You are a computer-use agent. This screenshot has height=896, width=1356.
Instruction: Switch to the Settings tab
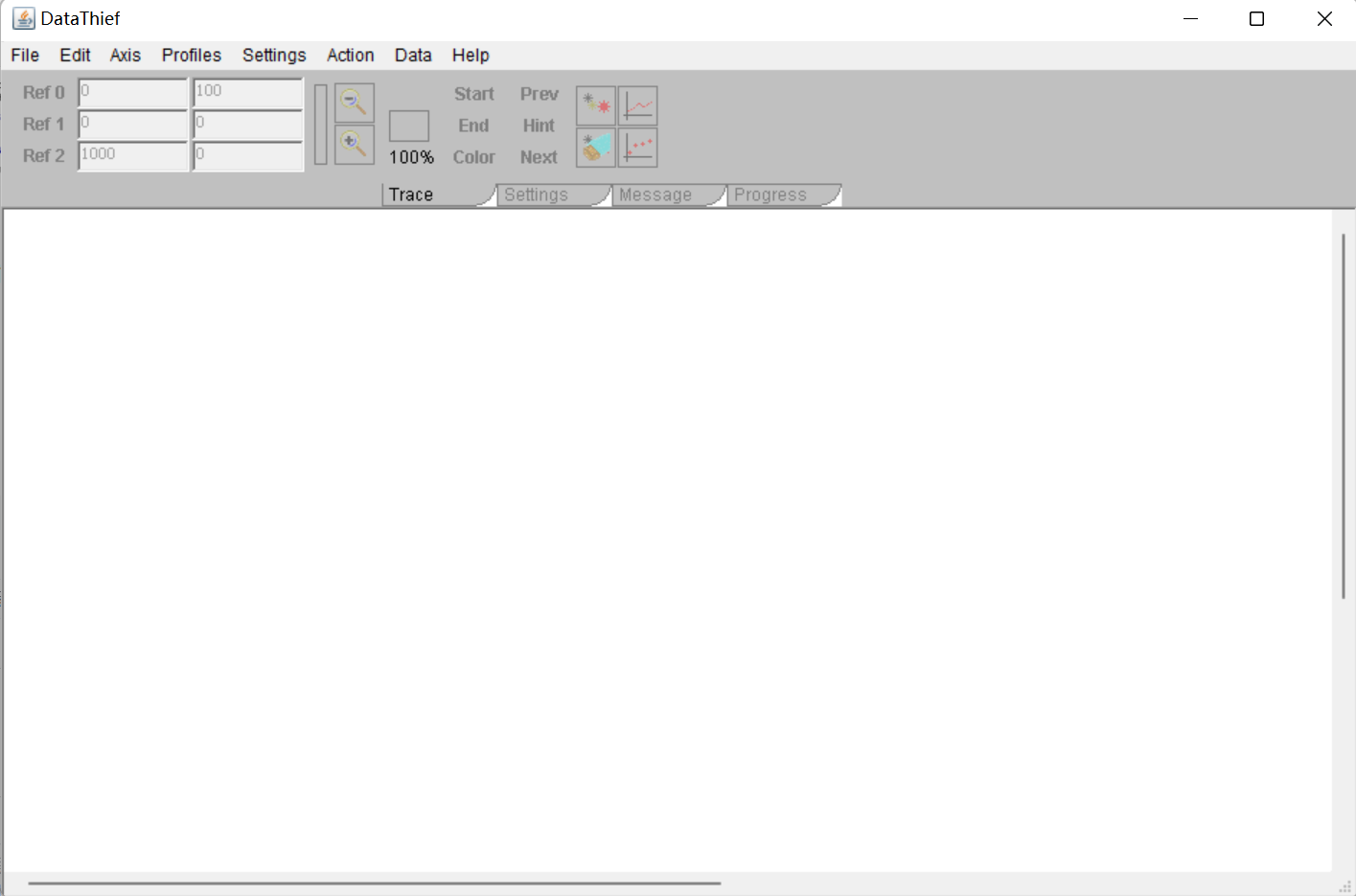552,195
